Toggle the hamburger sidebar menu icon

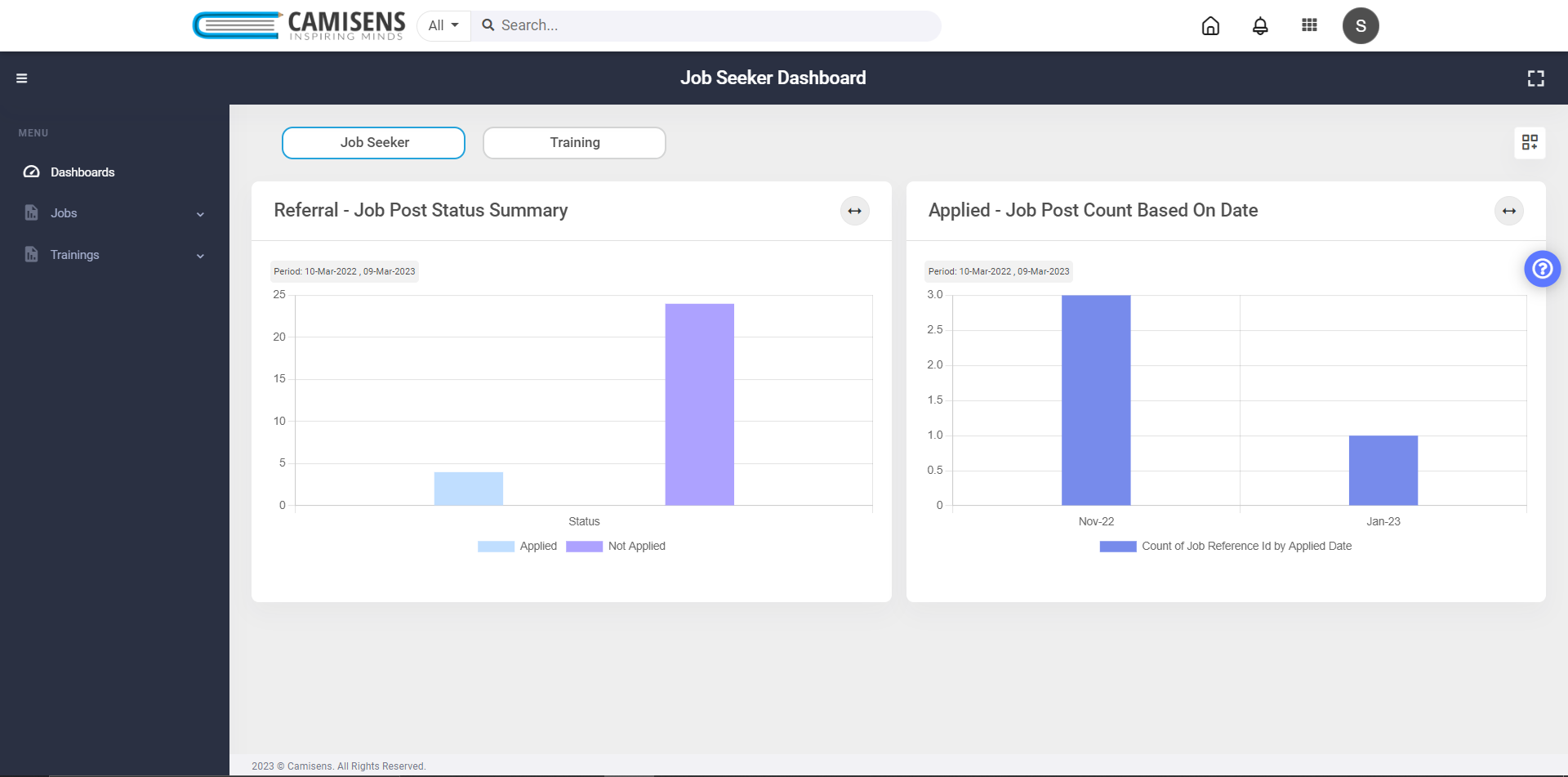[x=22, y=78]
